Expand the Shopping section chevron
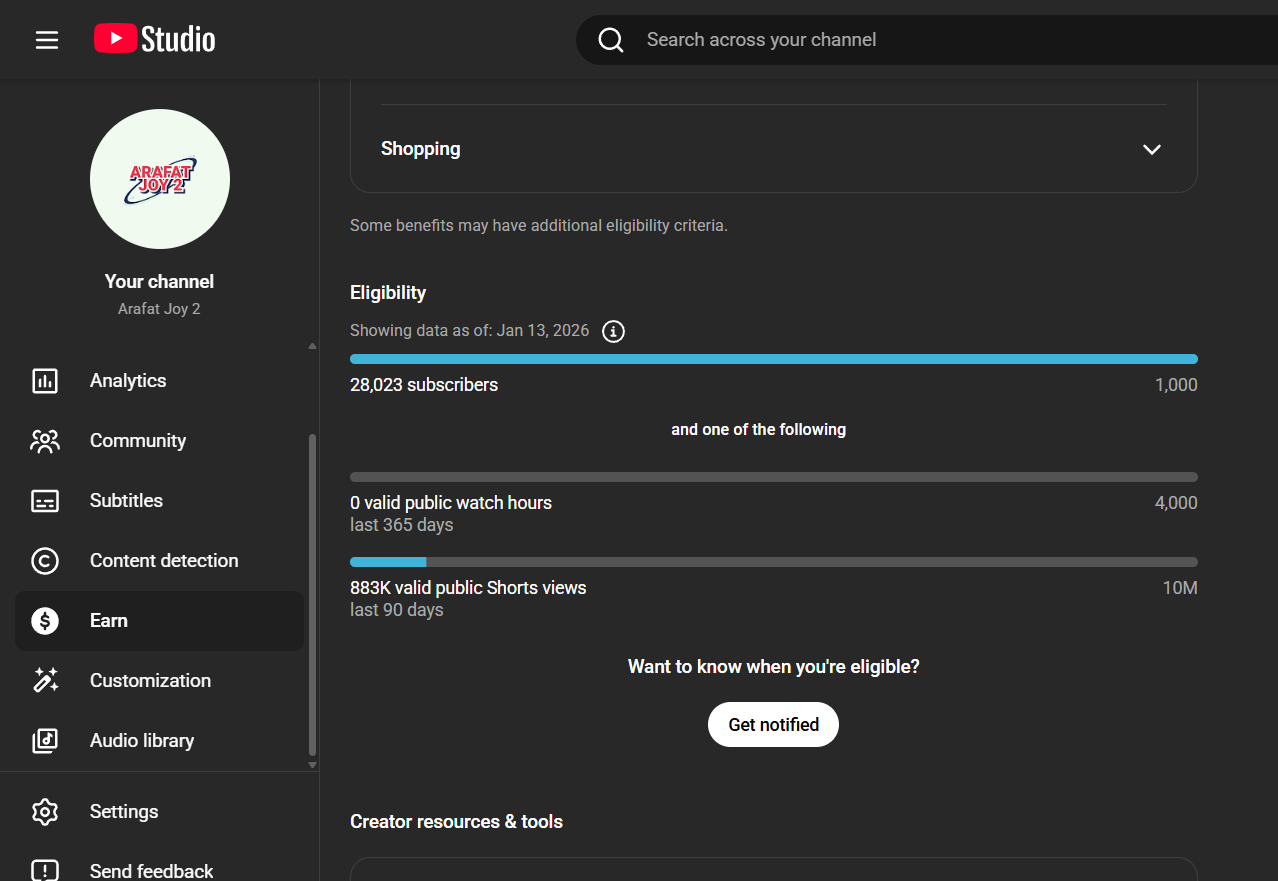Viewport: 1278px width, 881px height. [x=1152, y=149]
